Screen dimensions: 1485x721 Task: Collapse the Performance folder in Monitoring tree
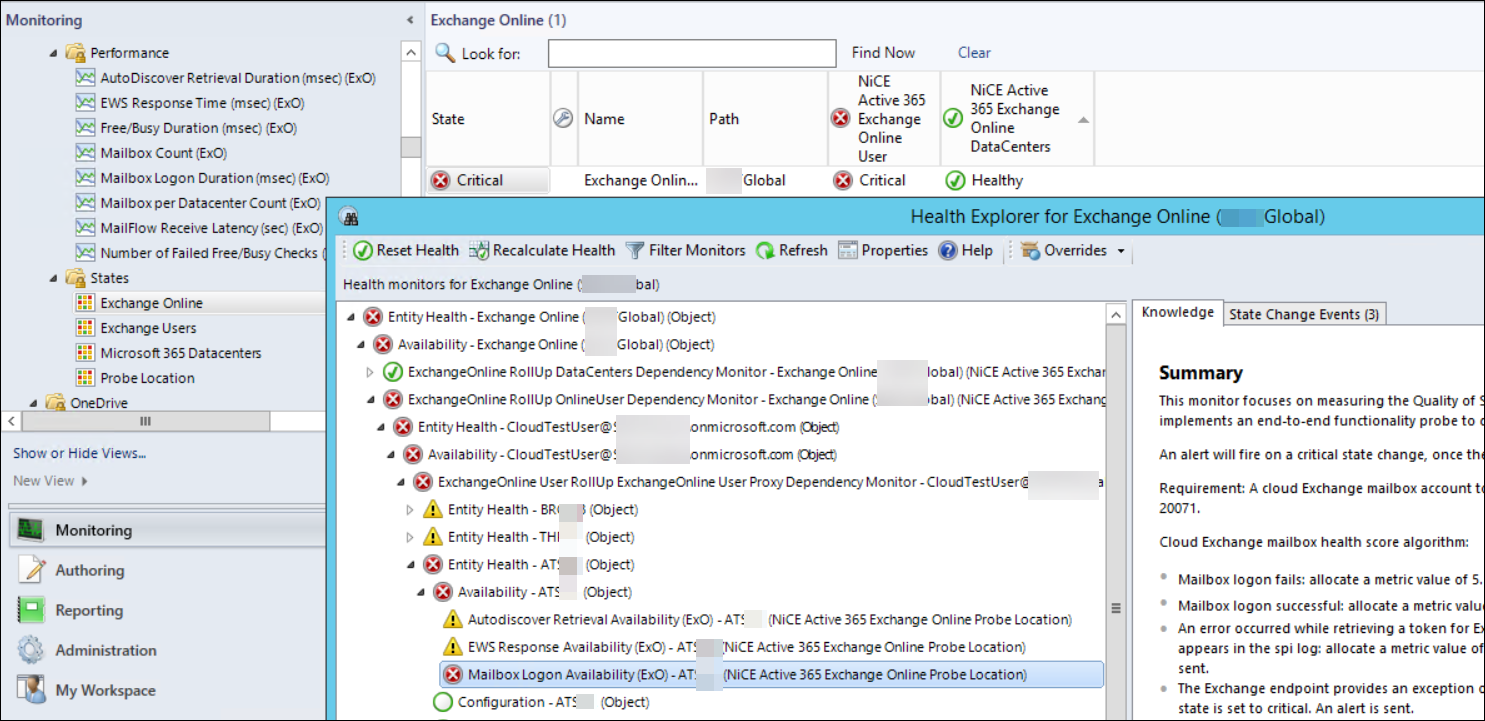pyautogui.click(x=54, y=52)
